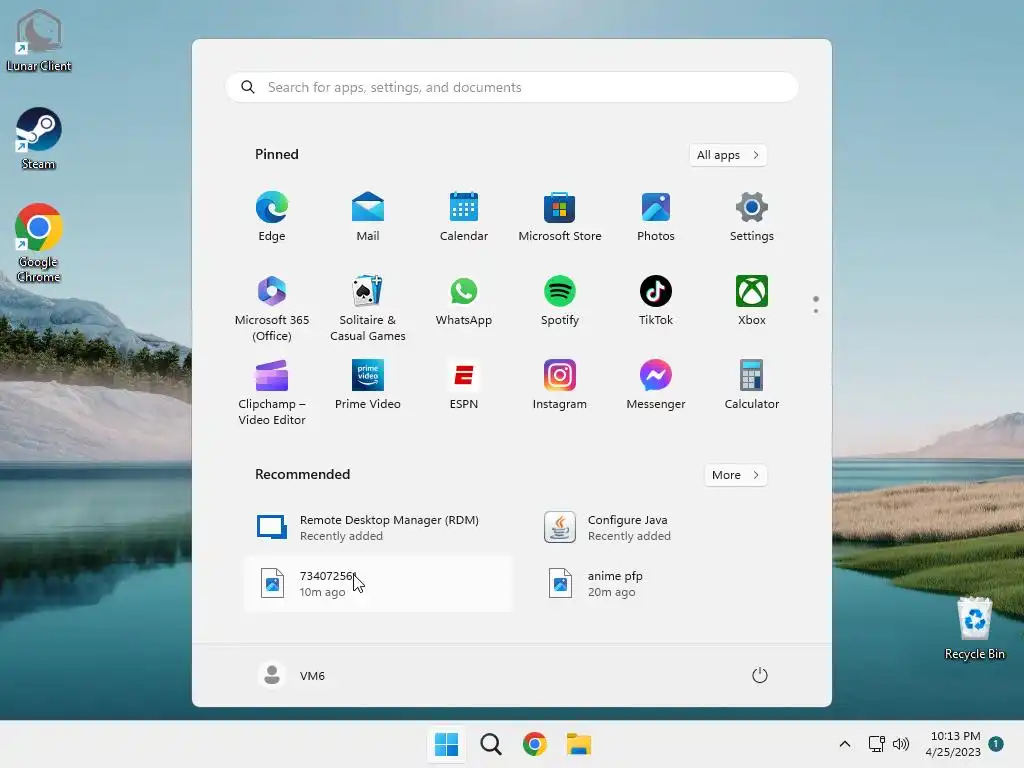Image resolution: width=1024 pixels, height=768 pixels.
Task: Go to next page of pinned apps
Action: pos(816,311)
